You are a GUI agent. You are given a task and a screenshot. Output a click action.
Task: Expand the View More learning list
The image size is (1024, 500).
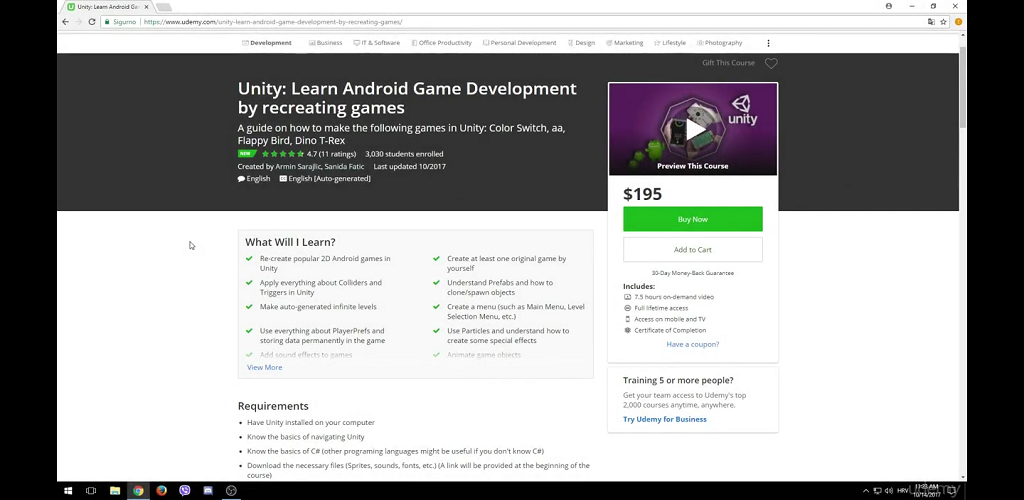[265, 367]
